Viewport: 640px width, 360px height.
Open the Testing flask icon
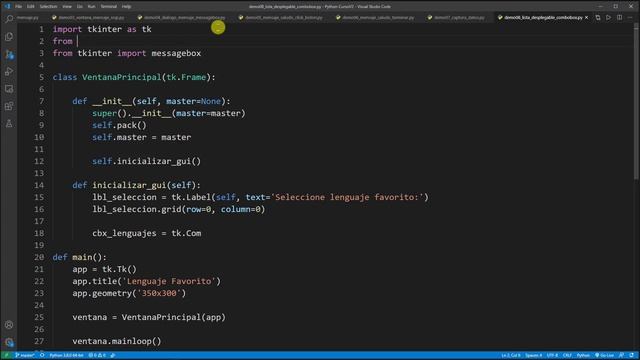coord(9,124)
